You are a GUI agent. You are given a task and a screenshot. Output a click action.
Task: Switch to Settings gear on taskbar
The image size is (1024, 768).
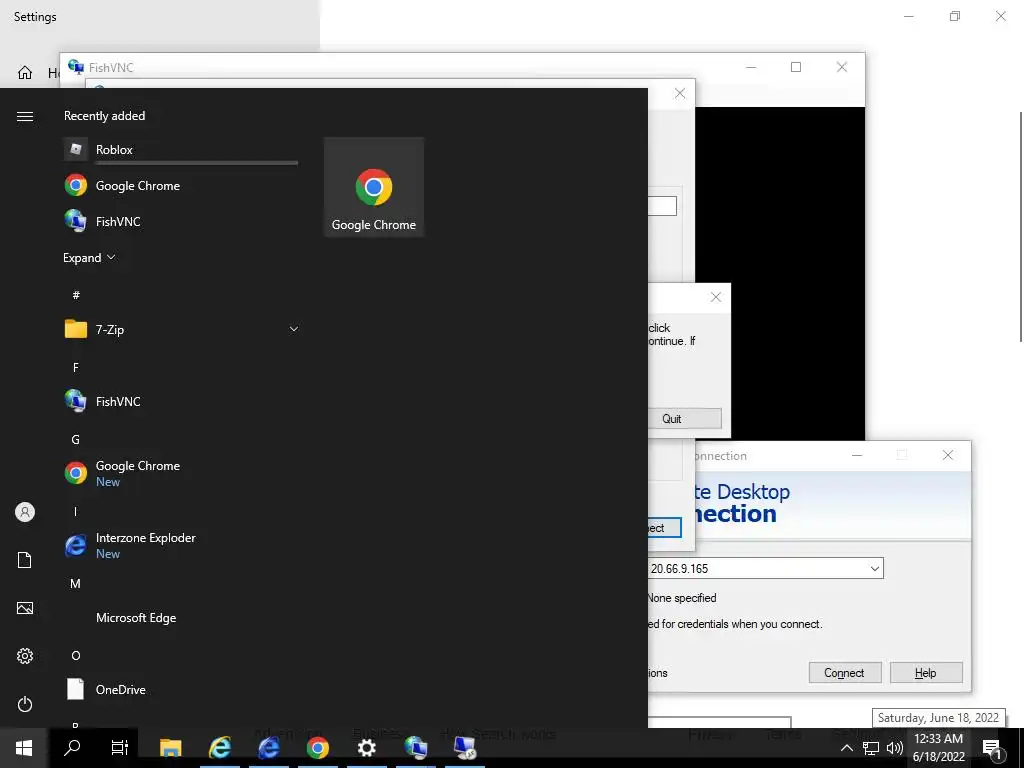pyautogui.click(x=366, y=748)
